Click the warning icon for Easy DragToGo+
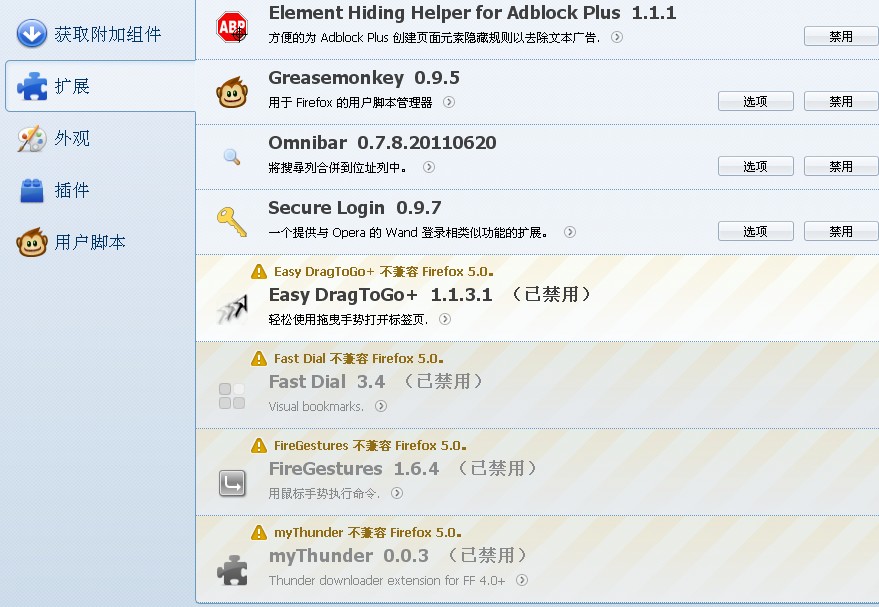Screen dimensions: 879x607 pyautogui.click(x=259, y=272)
